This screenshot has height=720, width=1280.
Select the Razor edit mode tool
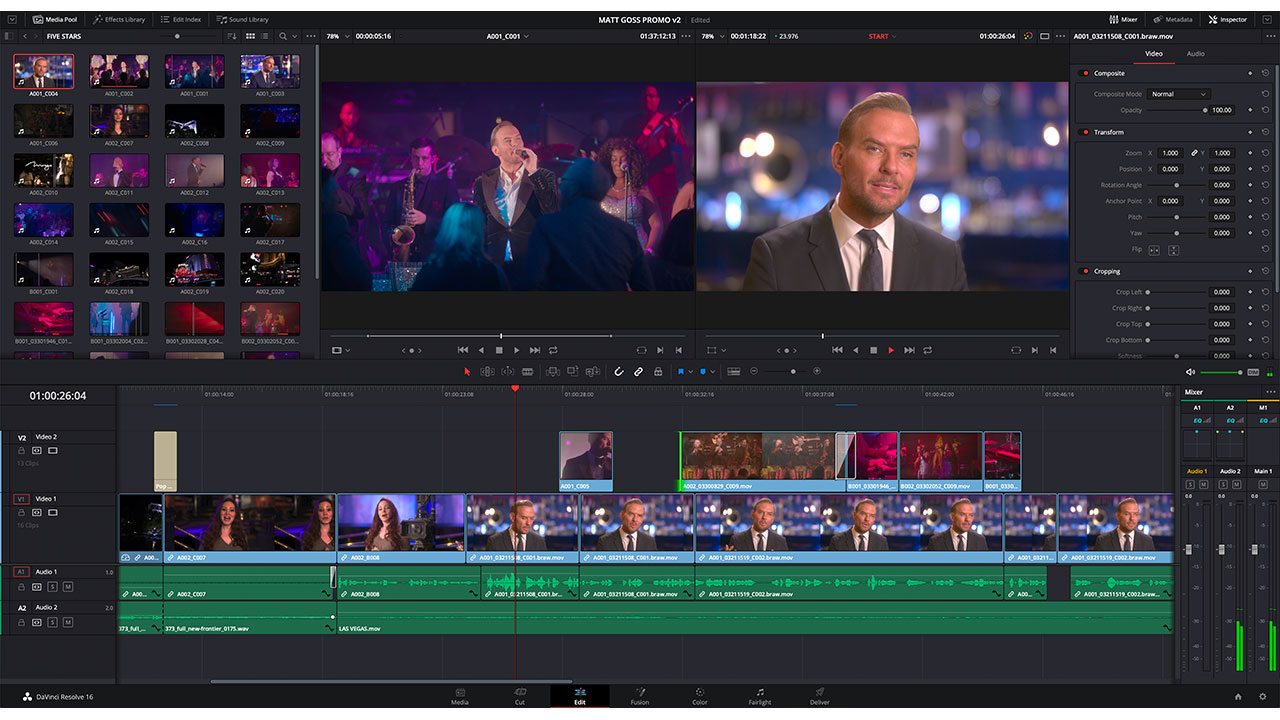point(528,371)
